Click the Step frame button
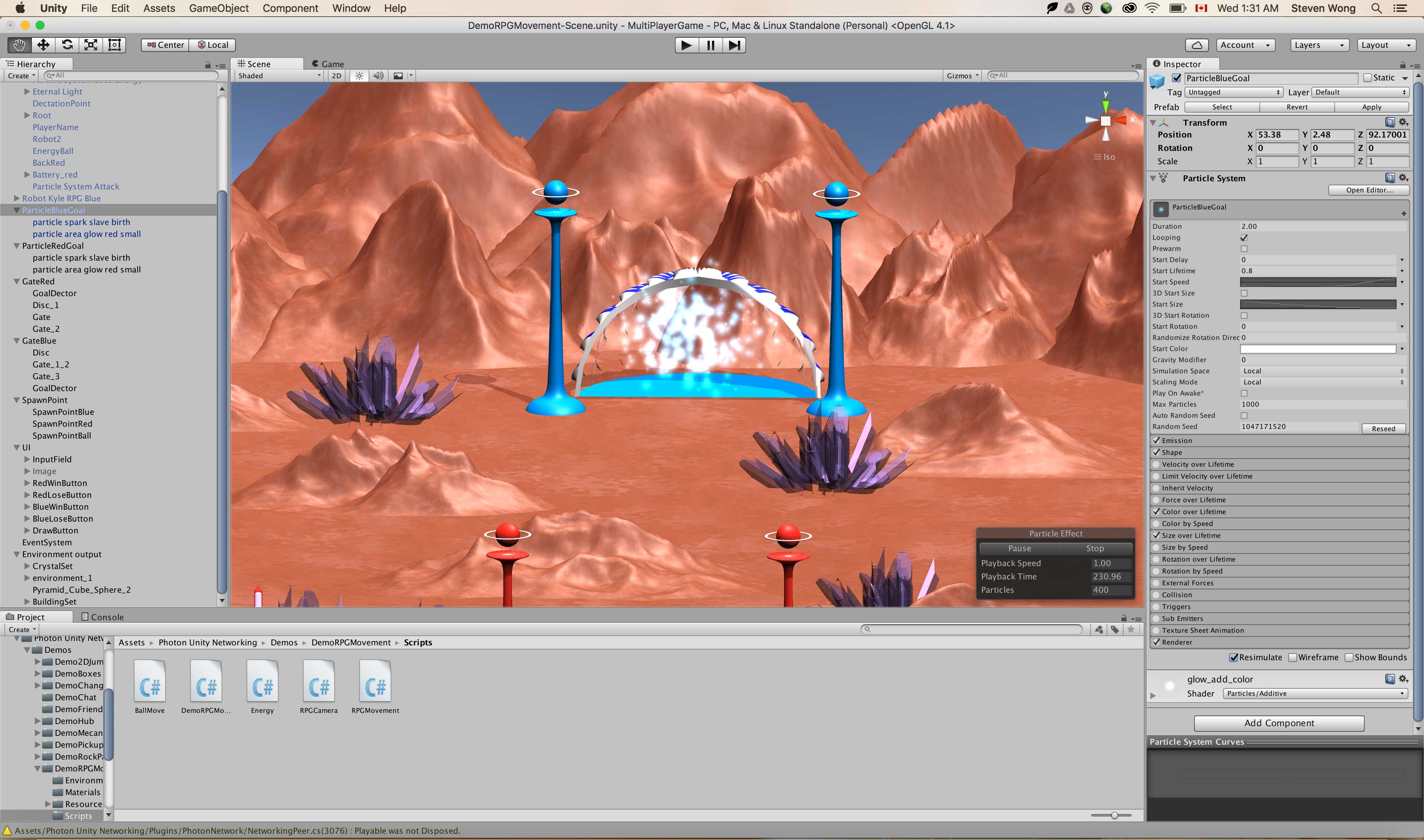Image resolution: width=1424 pixels, height=840 pixels. (734, 45)
